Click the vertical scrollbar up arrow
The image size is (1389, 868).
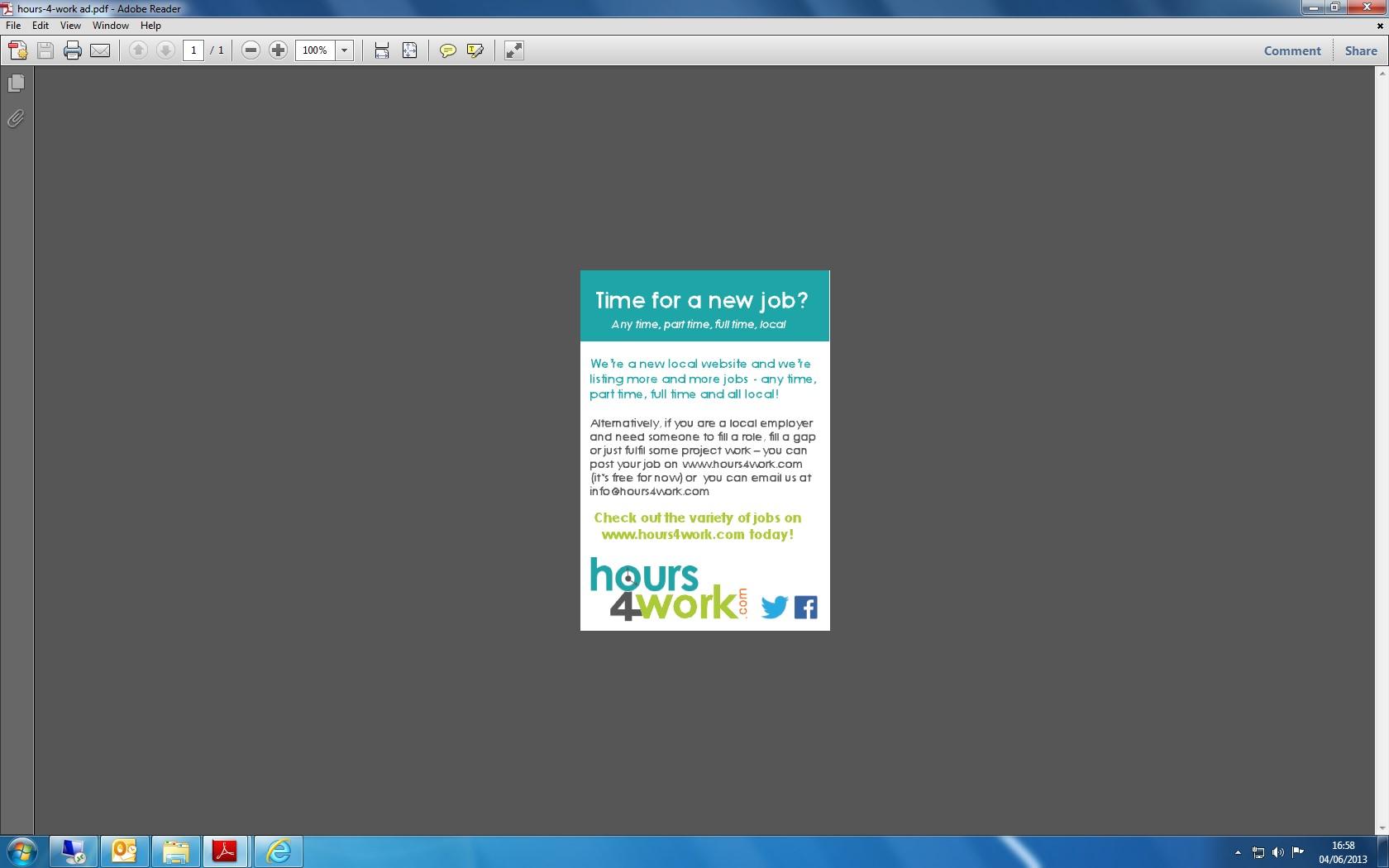tap(1382, 74)
